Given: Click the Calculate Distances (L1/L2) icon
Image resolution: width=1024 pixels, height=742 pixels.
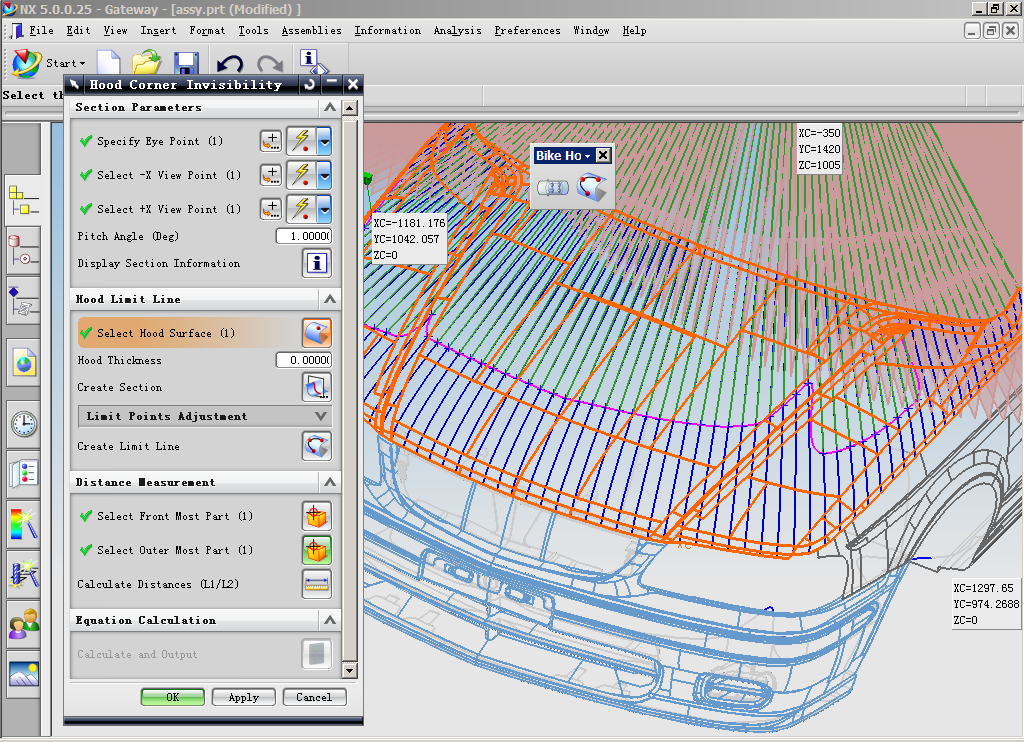Looking at the screenshot, I should (317, 584).
